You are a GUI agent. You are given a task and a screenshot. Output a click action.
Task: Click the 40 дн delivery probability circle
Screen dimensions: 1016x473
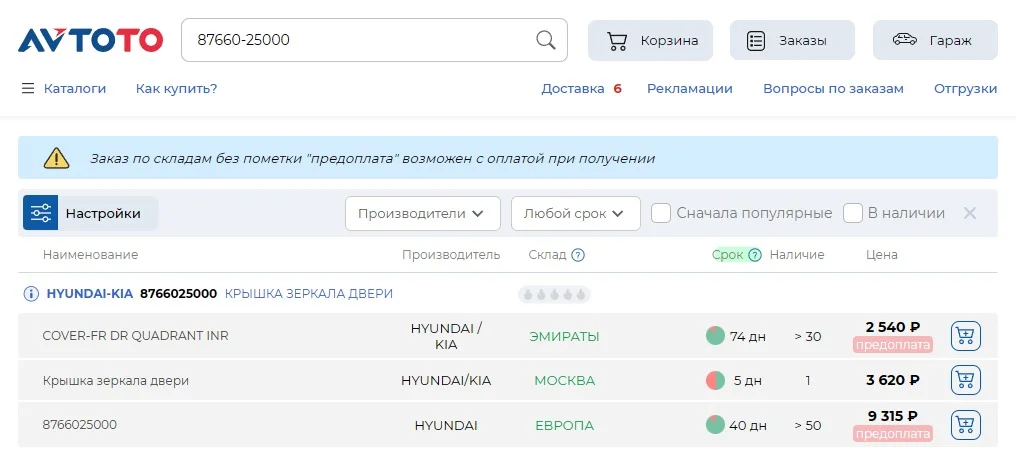(x=715, y=425)
